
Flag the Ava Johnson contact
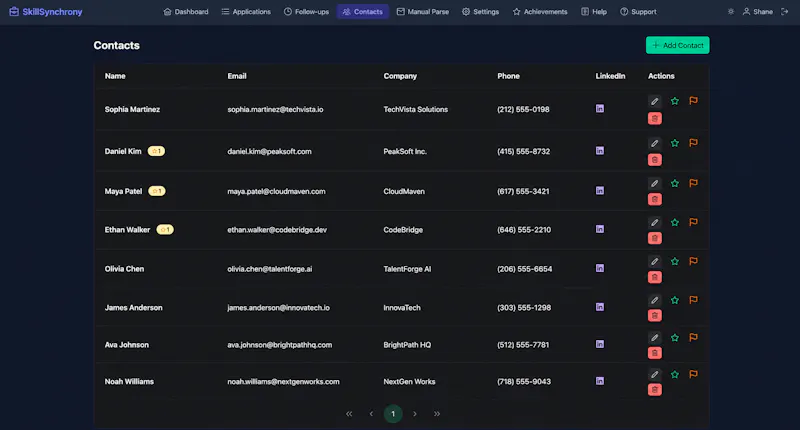[x=693, y=337]
